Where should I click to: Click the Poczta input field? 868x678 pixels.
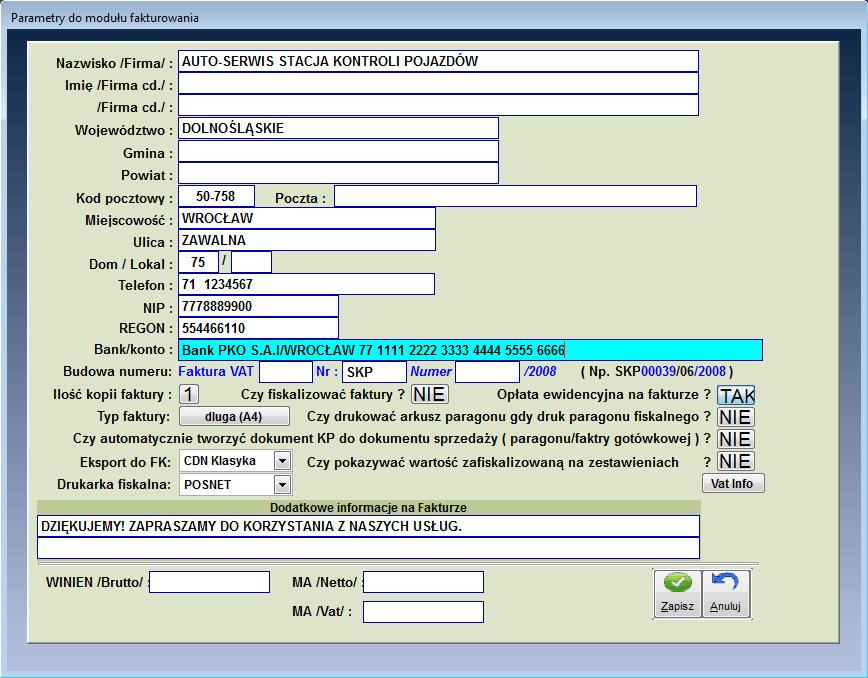coord(515,196)
